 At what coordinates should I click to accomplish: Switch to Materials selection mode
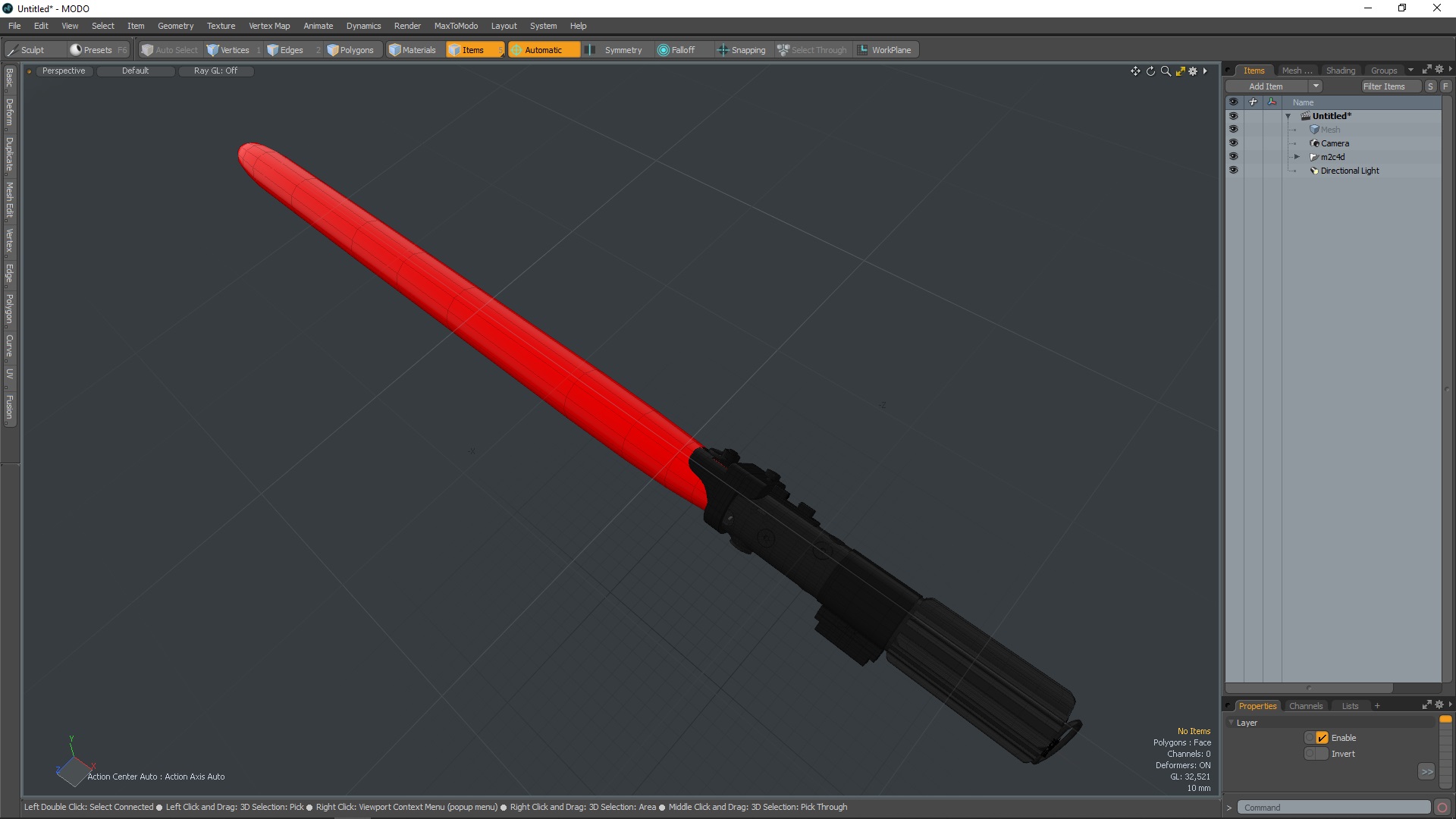tap(414, 50)
